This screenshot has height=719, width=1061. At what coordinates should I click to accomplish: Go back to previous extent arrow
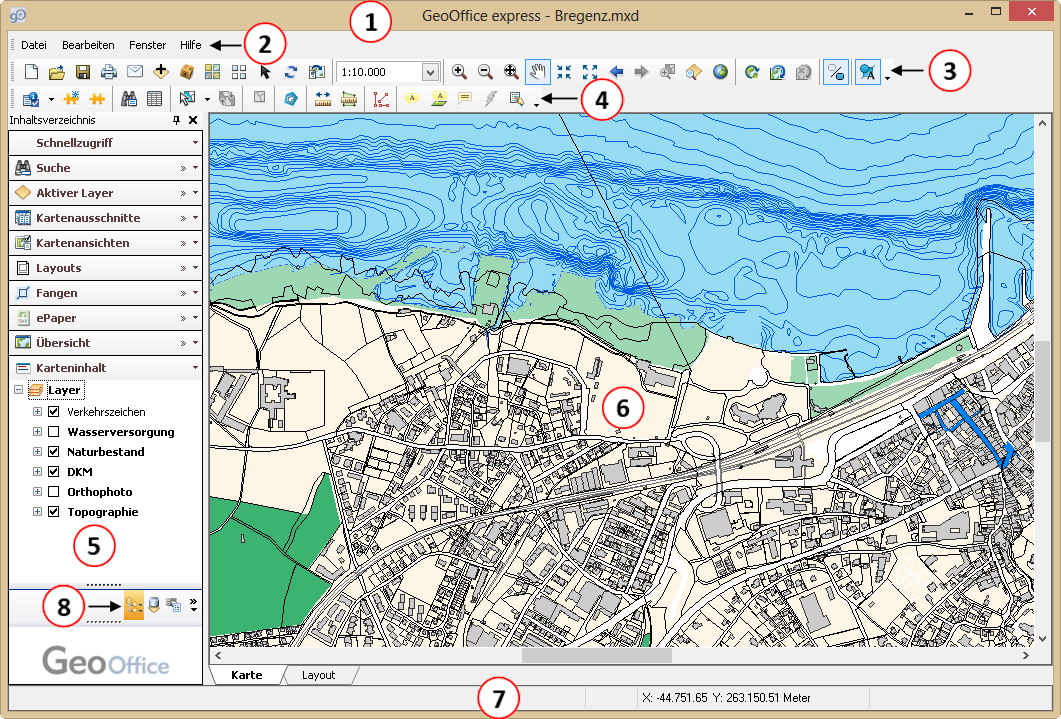pyautogui.click(x=617, y=72)
